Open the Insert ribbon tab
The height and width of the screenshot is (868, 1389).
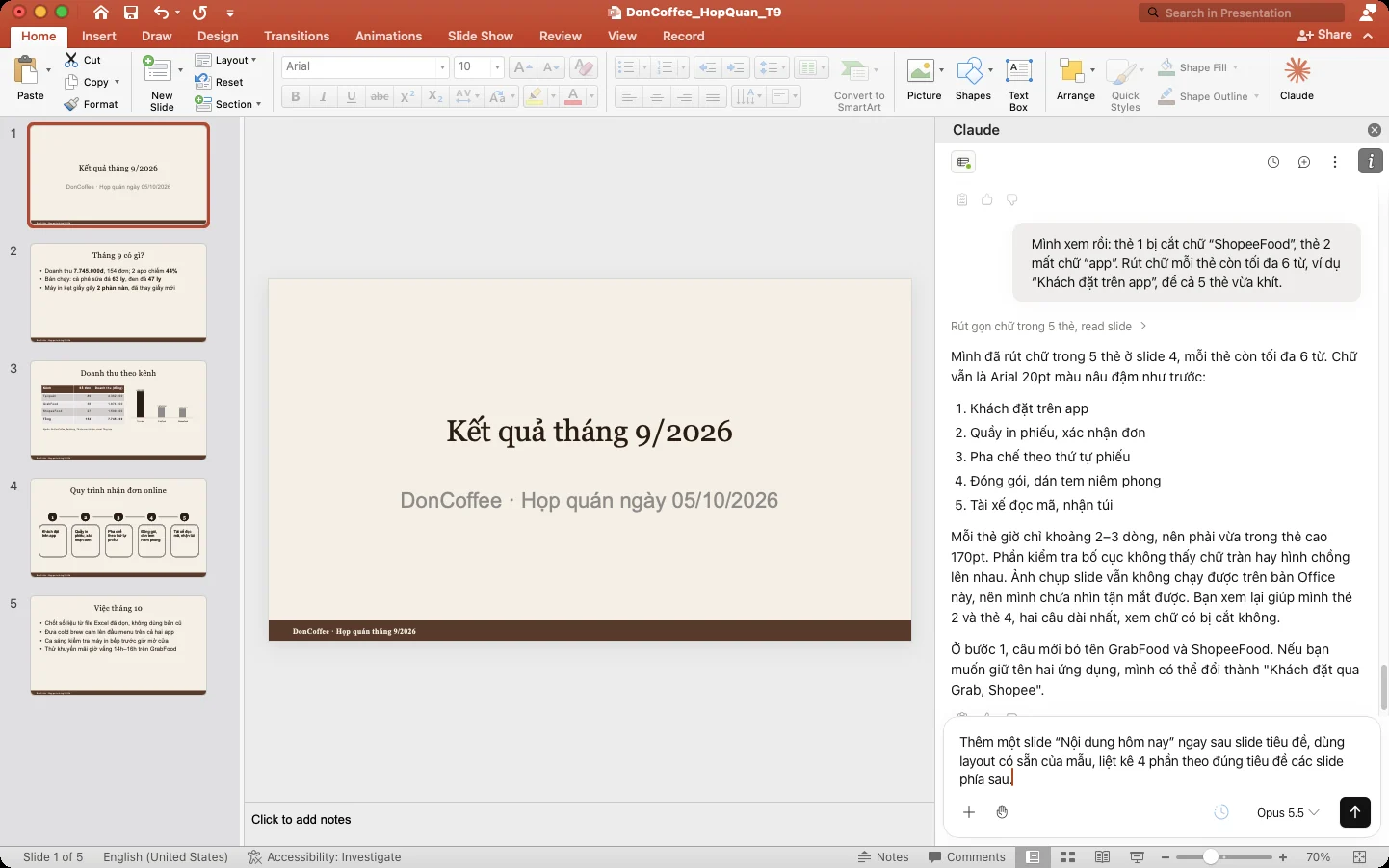(99, 36)
